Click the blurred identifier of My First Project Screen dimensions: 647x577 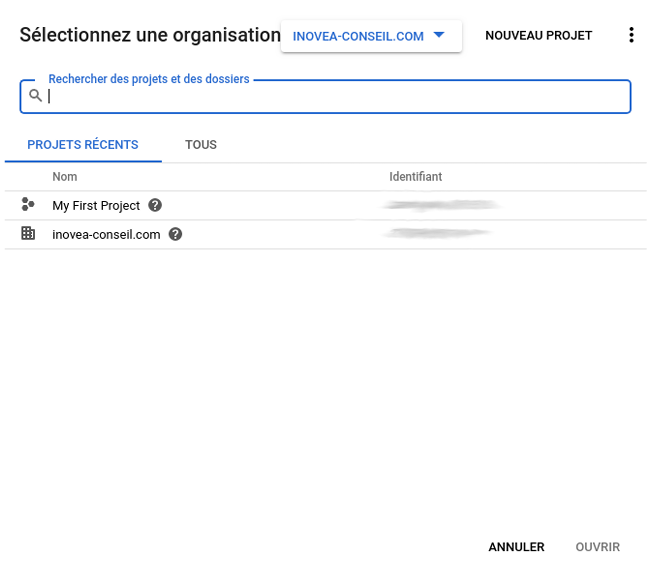tap(441, 205)
